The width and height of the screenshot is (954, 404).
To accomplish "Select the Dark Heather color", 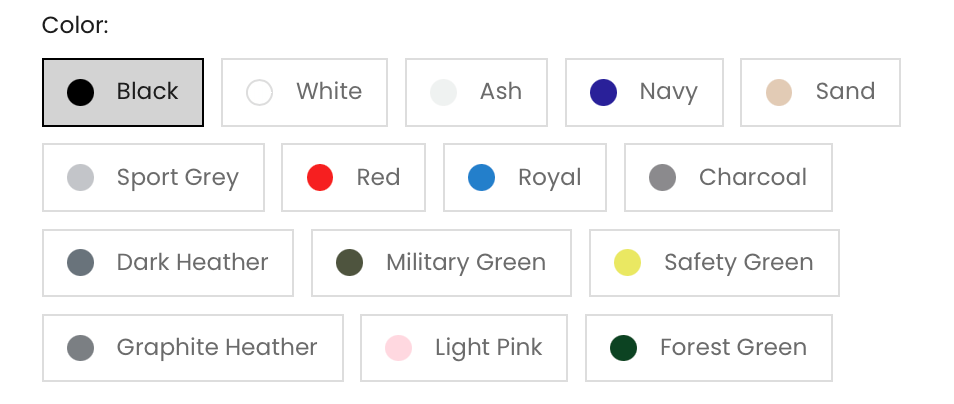I will [168, 263].
